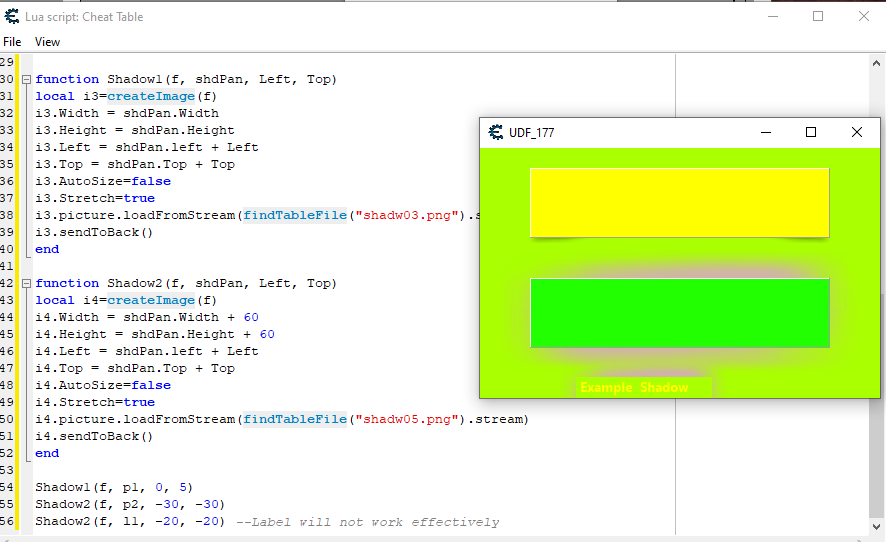This screenshot has height=542, width=886.
Task: Click the UDF_177 window's title bar icon
Action: pos(495,132)
